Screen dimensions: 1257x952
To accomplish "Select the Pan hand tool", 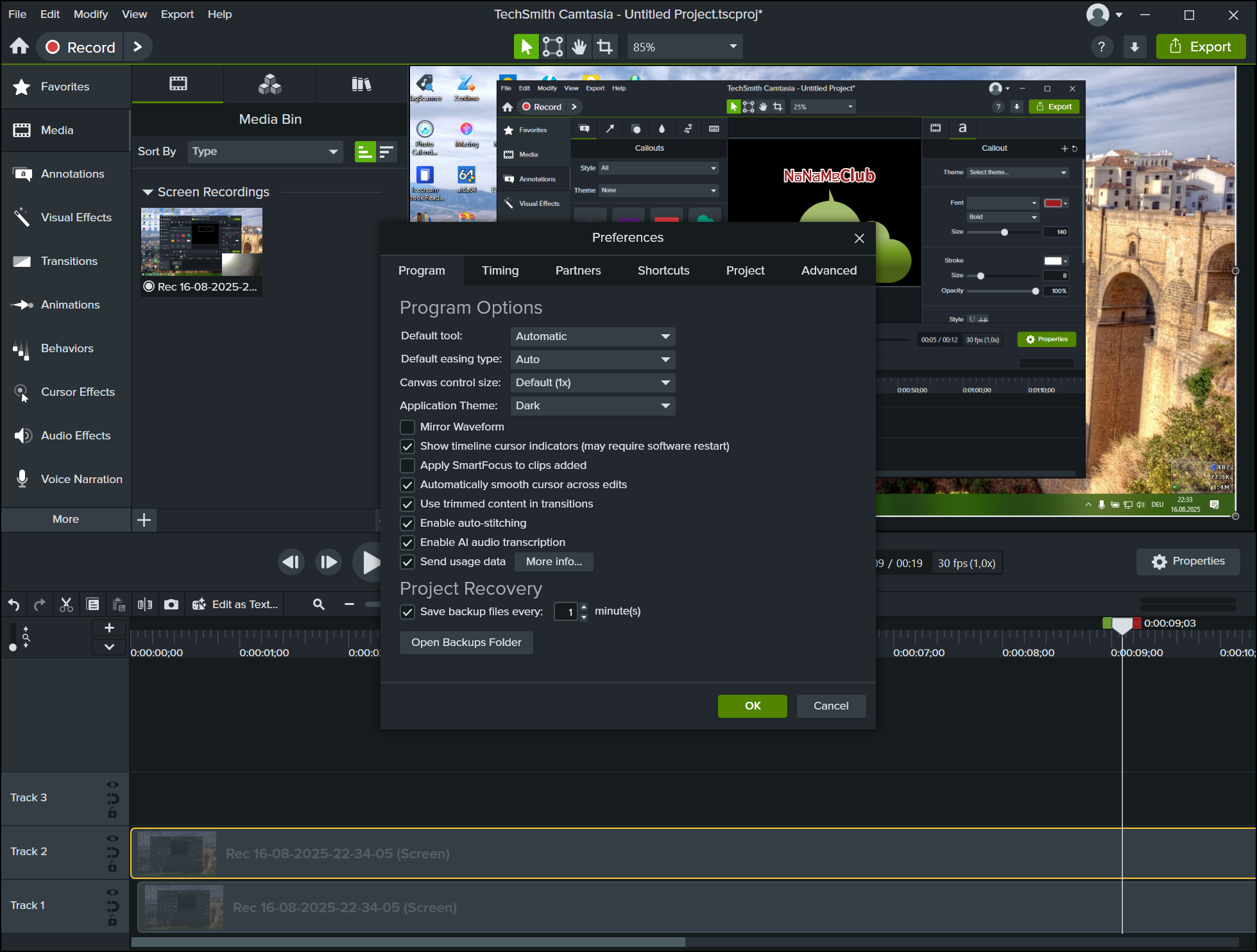I will point(579,47).
